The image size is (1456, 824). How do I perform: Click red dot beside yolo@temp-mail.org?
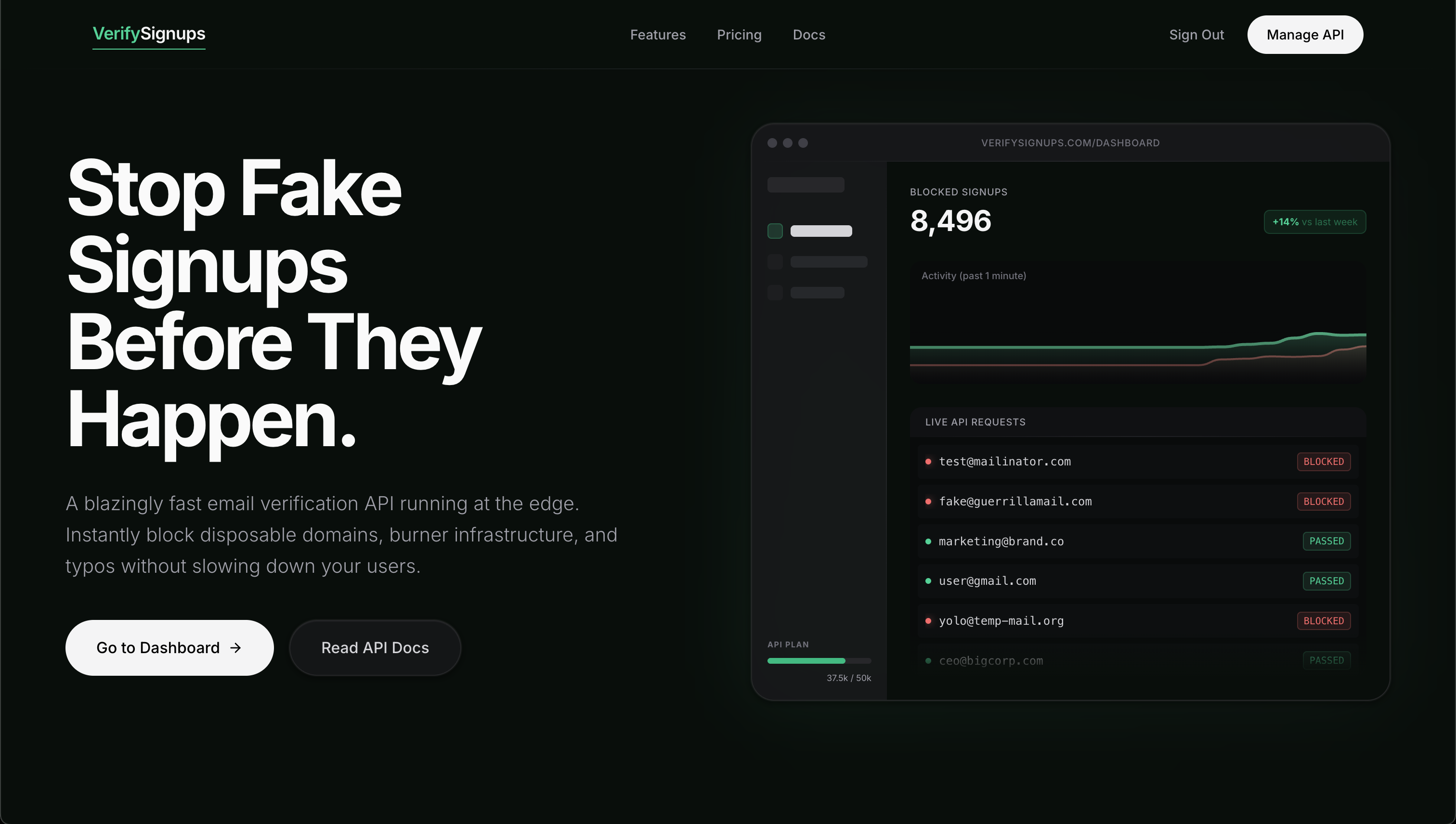point(928,621)
